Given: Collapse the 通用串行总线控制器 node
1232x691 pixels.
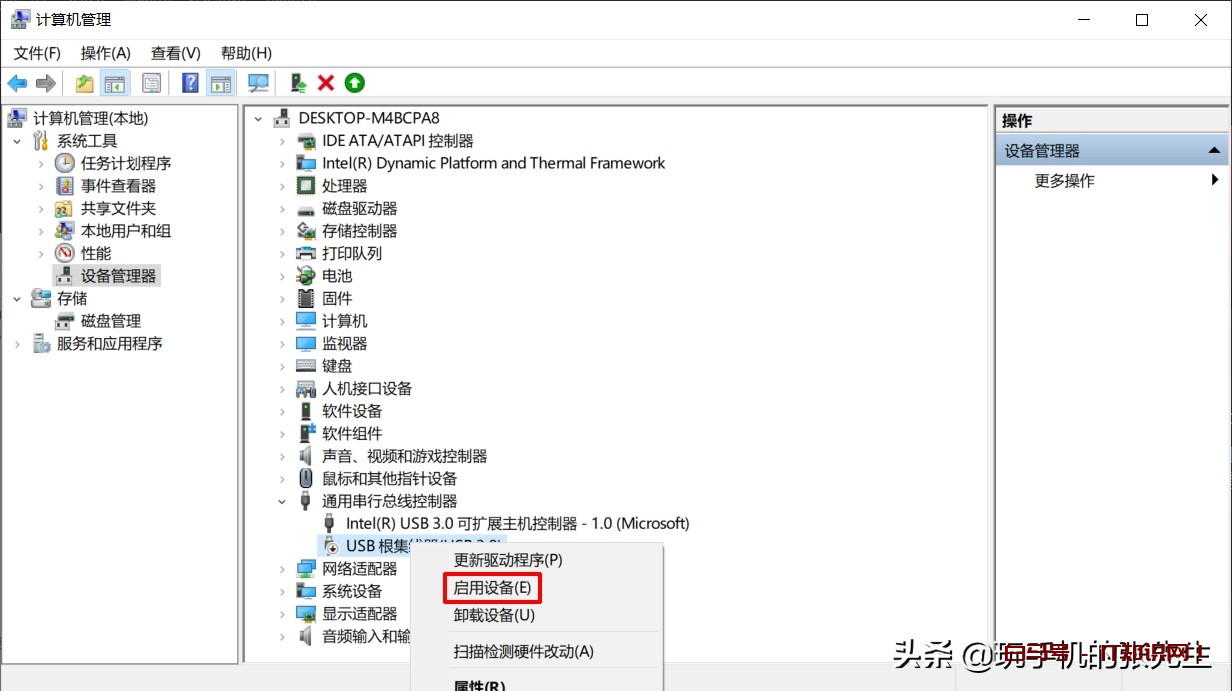Looking at the screenshot, I should click(x=283, y=501).
